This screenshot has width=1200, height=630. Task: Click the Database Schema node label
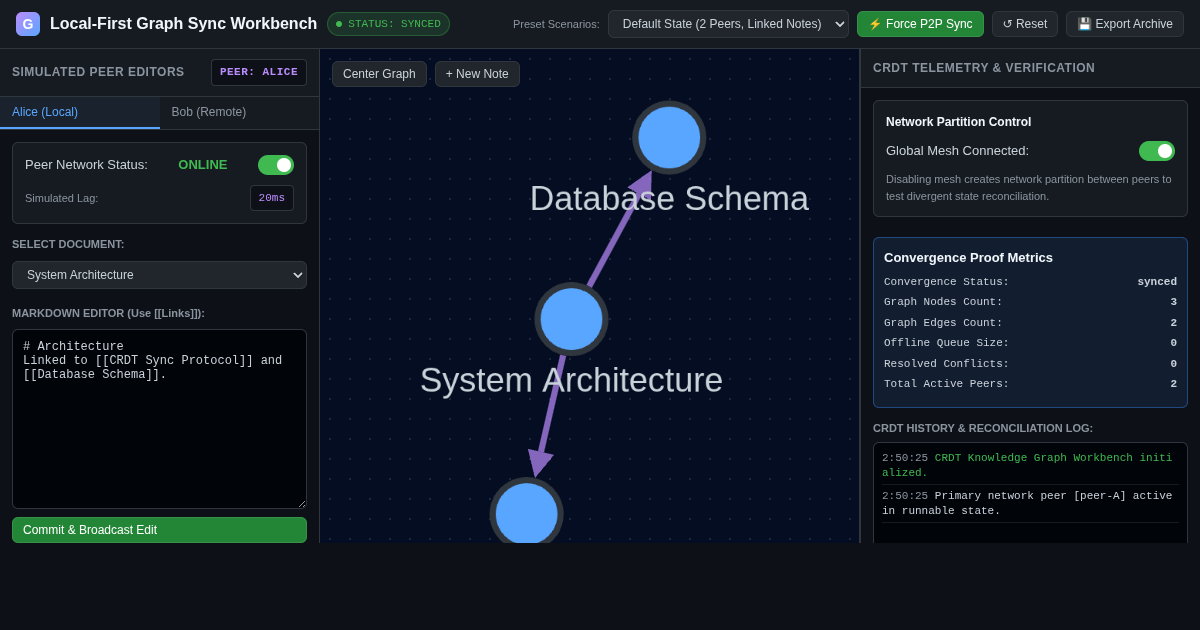669,198
